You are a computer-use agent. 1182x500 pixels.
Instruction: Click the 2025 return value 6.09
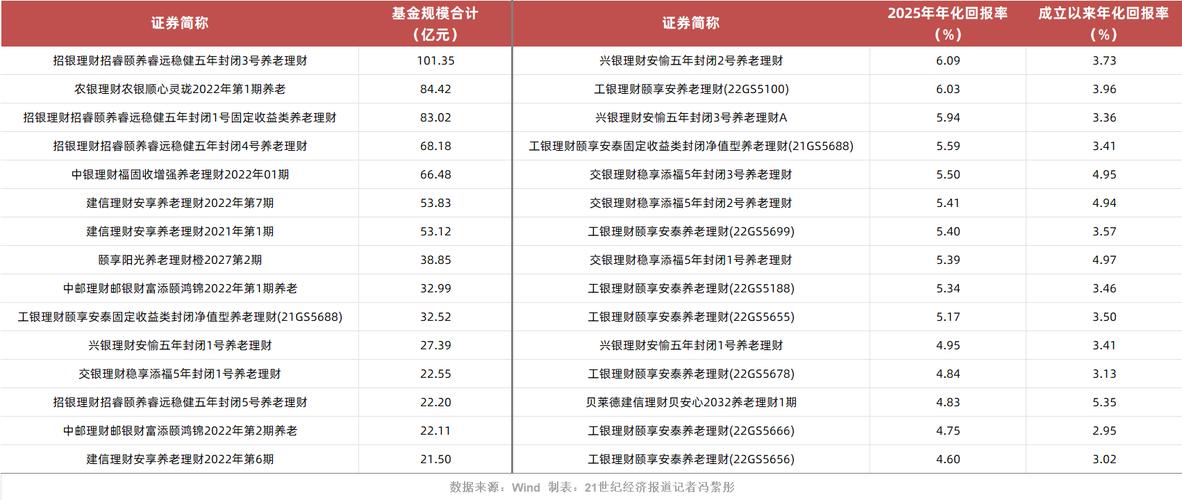pyautogui.click(x=947, y=61)
